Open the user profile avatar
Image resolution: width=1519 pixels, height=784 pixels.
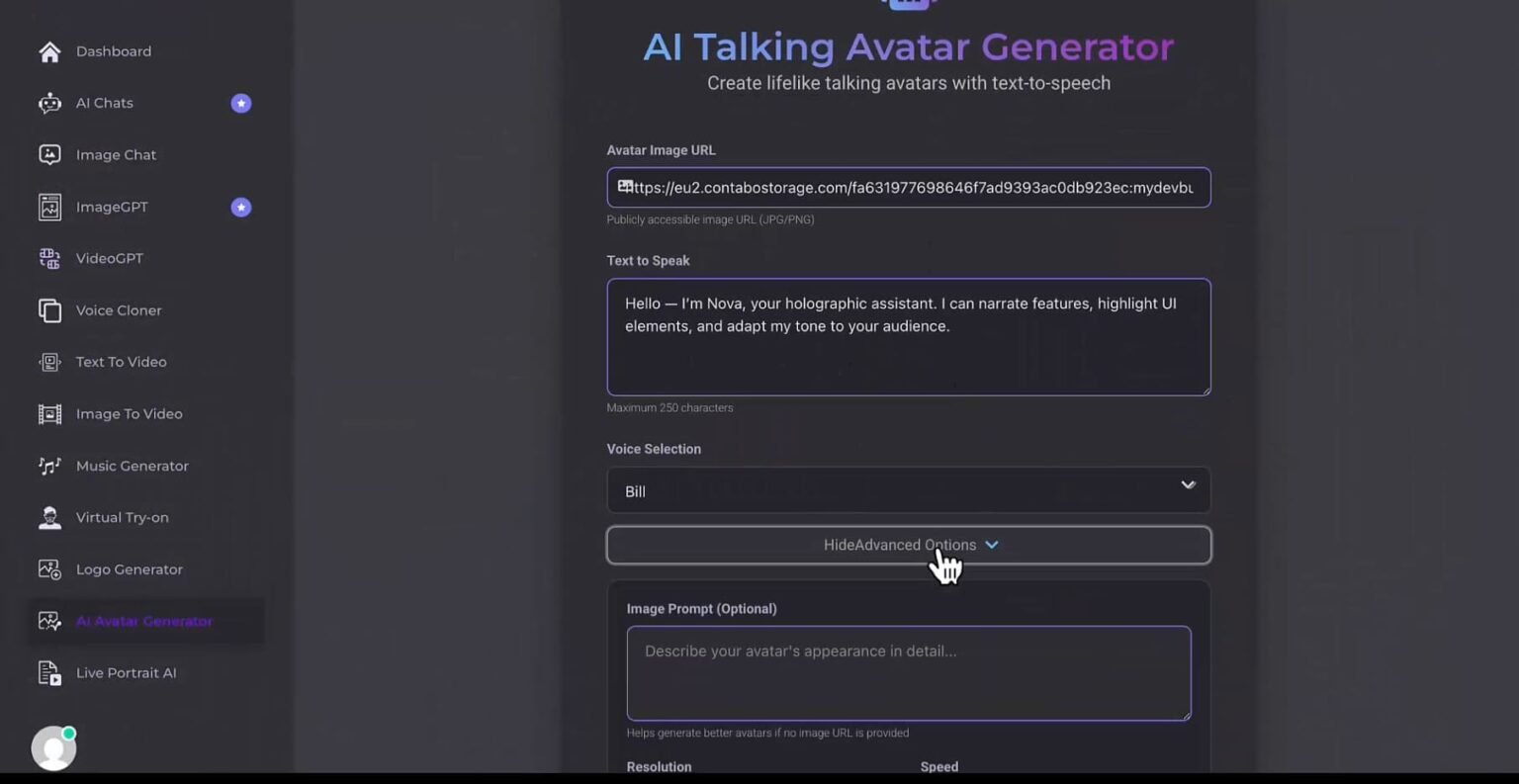(53, 748)
